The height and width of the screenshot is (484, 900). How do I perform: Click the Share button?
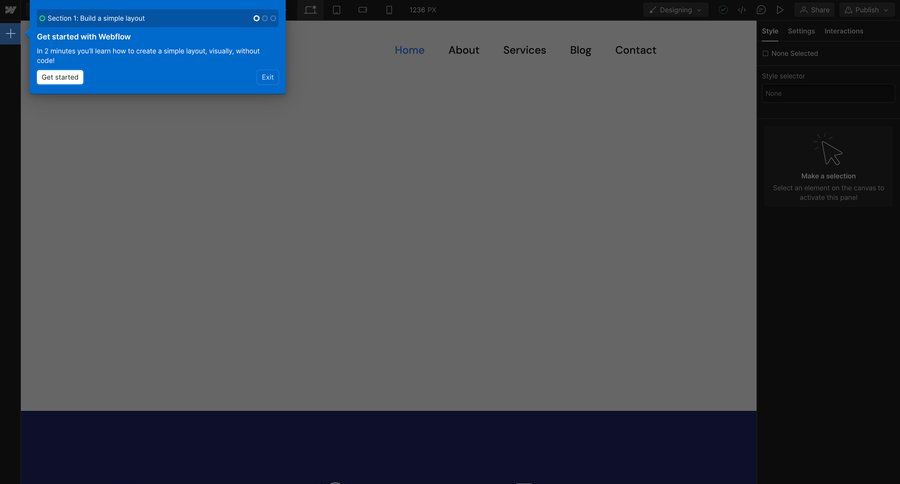tap(814, 10)
